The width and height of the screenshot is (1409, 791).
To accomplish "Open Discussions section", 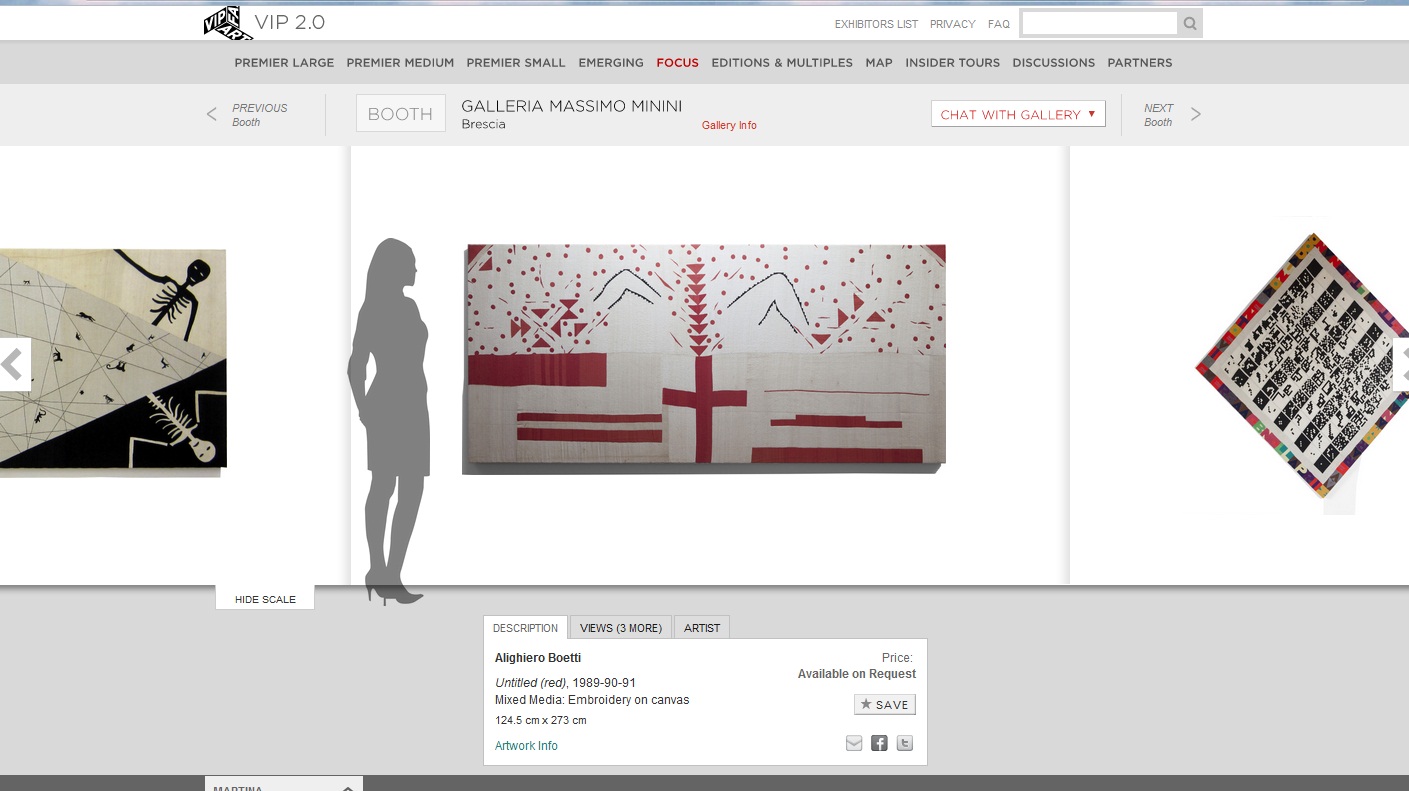I will (1053, 63).
